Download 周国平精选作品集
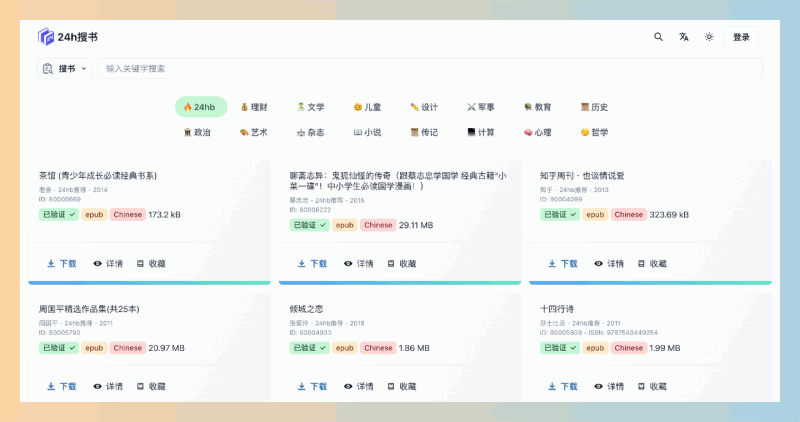Viewport: 800px width, 422px height. pyautogui.click(x=62, y=387)
